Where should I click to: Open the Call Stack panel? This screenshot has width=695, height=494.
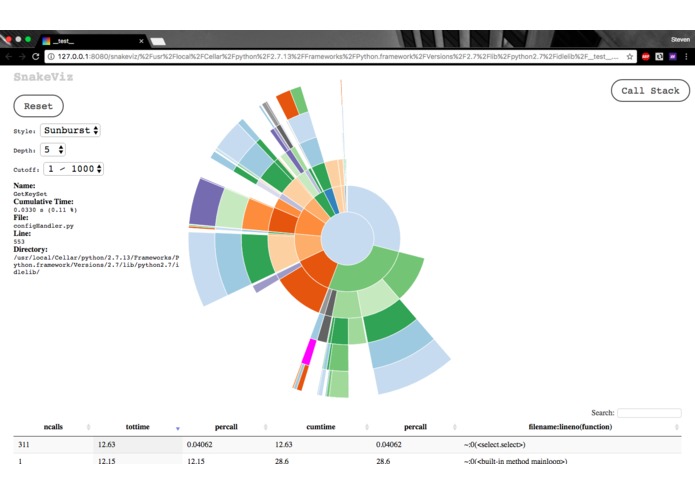[x=650, y=91]
